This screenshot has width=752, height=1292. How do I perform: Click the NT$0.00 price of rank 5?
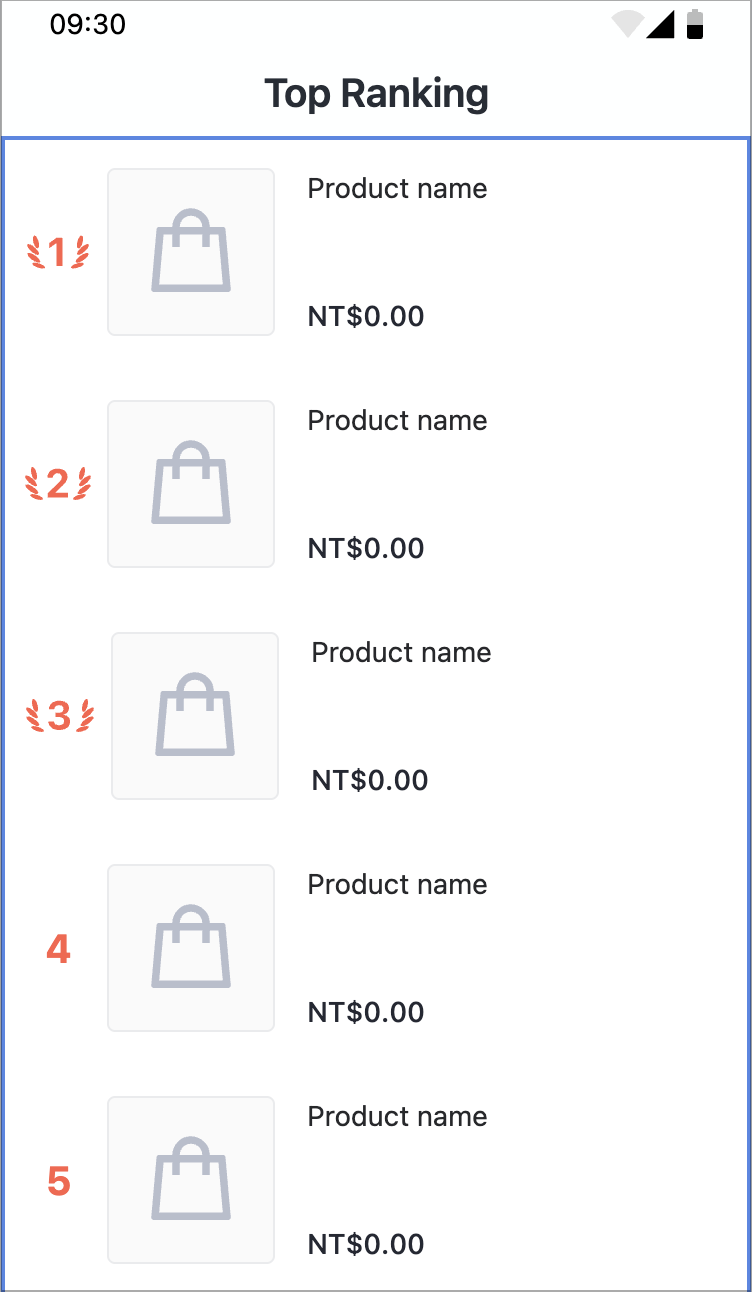pyautogui.click(x=366, y=1245)
